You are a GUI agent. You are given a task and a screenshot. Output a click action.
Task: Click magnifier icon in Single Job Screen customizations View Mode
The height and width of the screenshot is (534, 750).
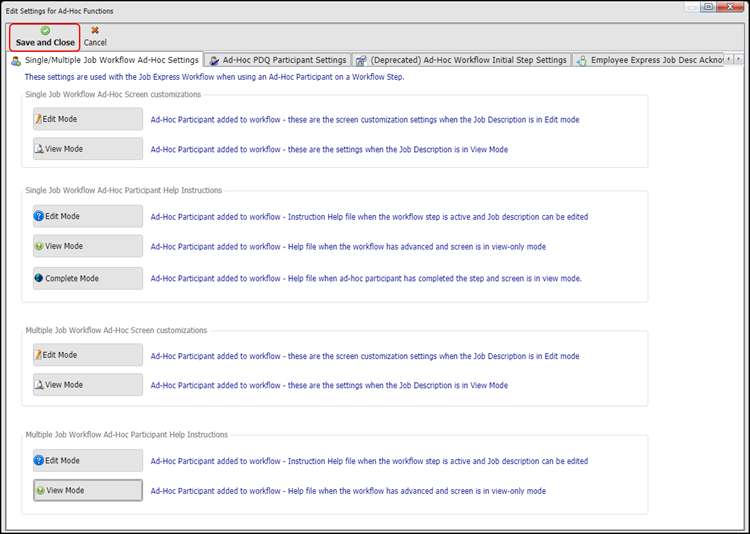39,149
